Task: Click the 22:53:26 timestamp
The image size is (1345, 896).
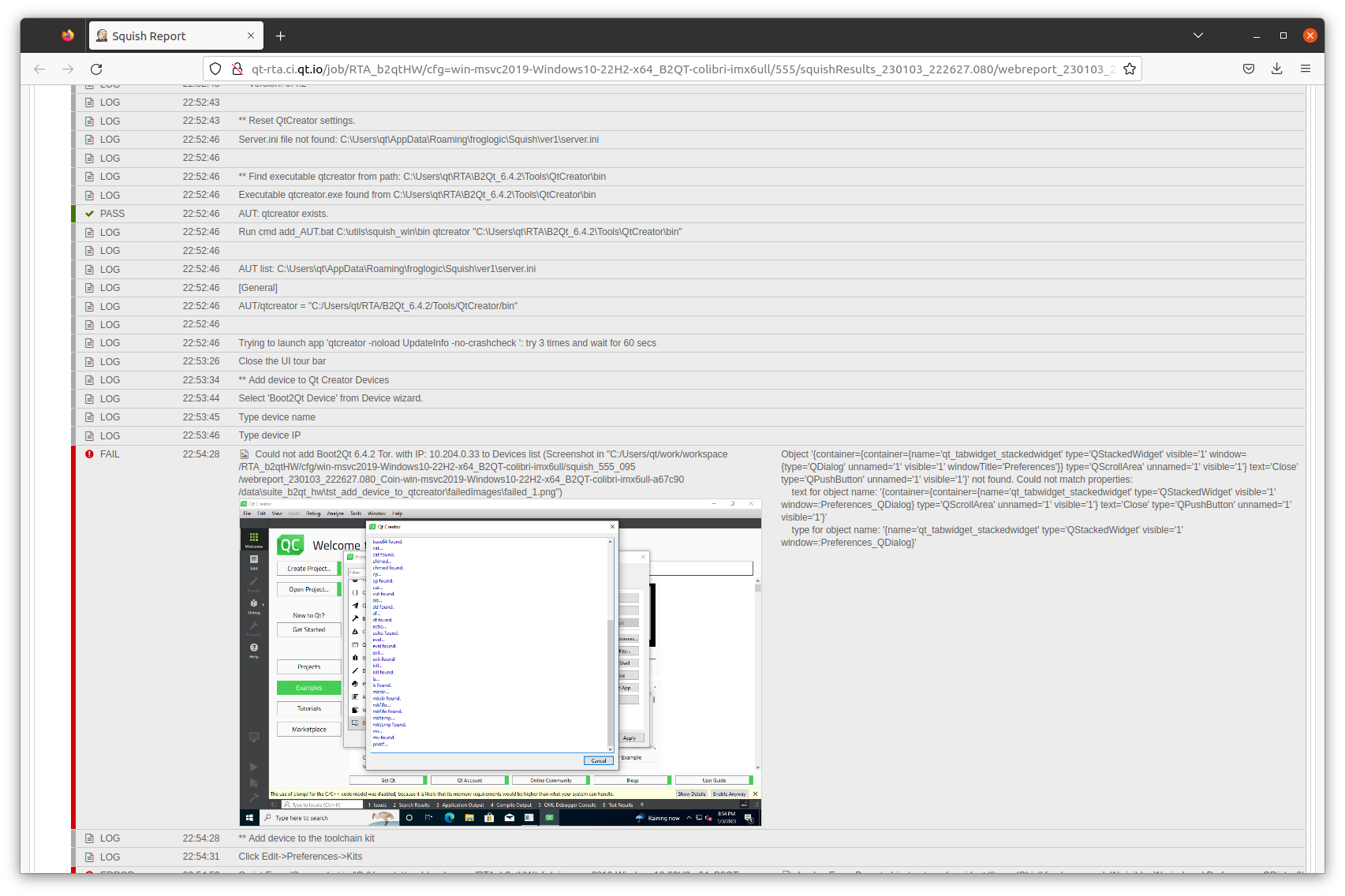Action: coord(201,361)
